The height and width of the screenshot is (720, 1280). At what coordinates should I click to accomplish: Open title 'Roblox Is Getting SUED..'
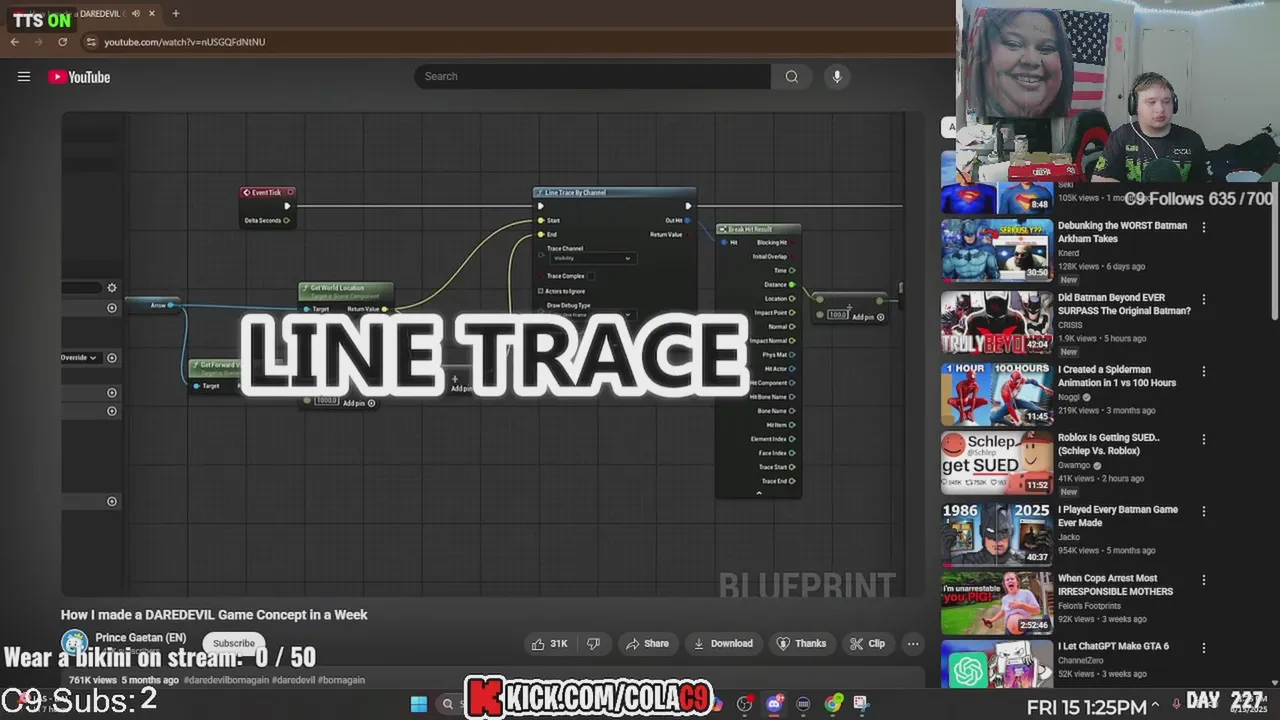pyautogui.click(x=1109, y=444)
